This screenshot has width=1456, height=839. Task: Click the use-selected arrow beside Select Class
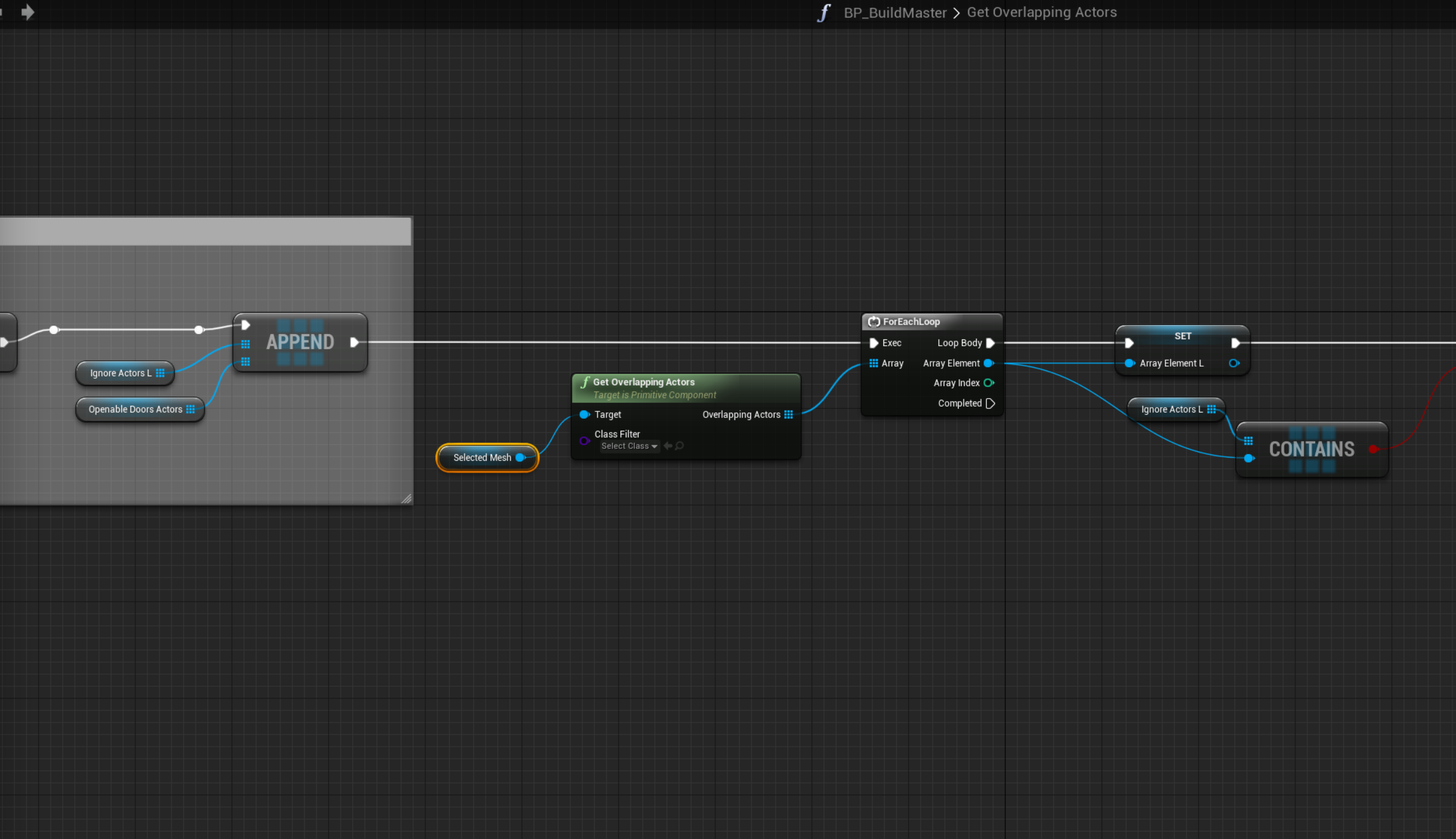tap(668, 446)
